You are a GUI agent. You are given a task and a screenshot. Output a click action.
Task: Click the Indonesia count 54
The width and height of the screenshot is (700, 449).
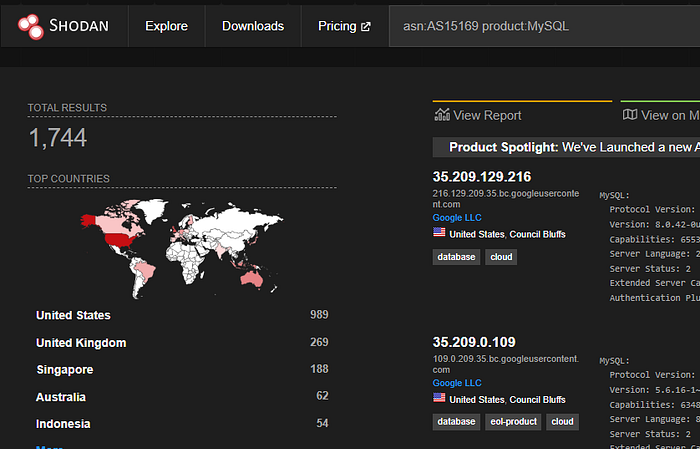[322, 423]
